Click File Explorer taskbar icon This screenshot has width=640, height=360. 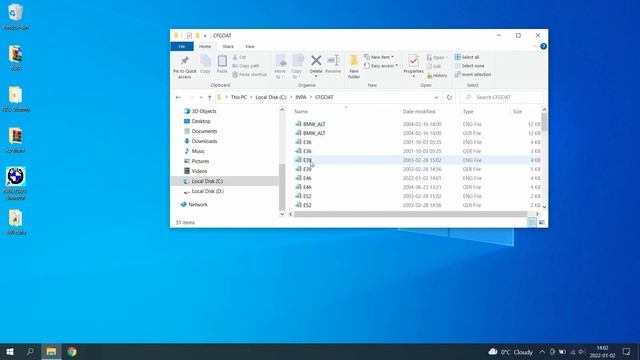point(51,351)
